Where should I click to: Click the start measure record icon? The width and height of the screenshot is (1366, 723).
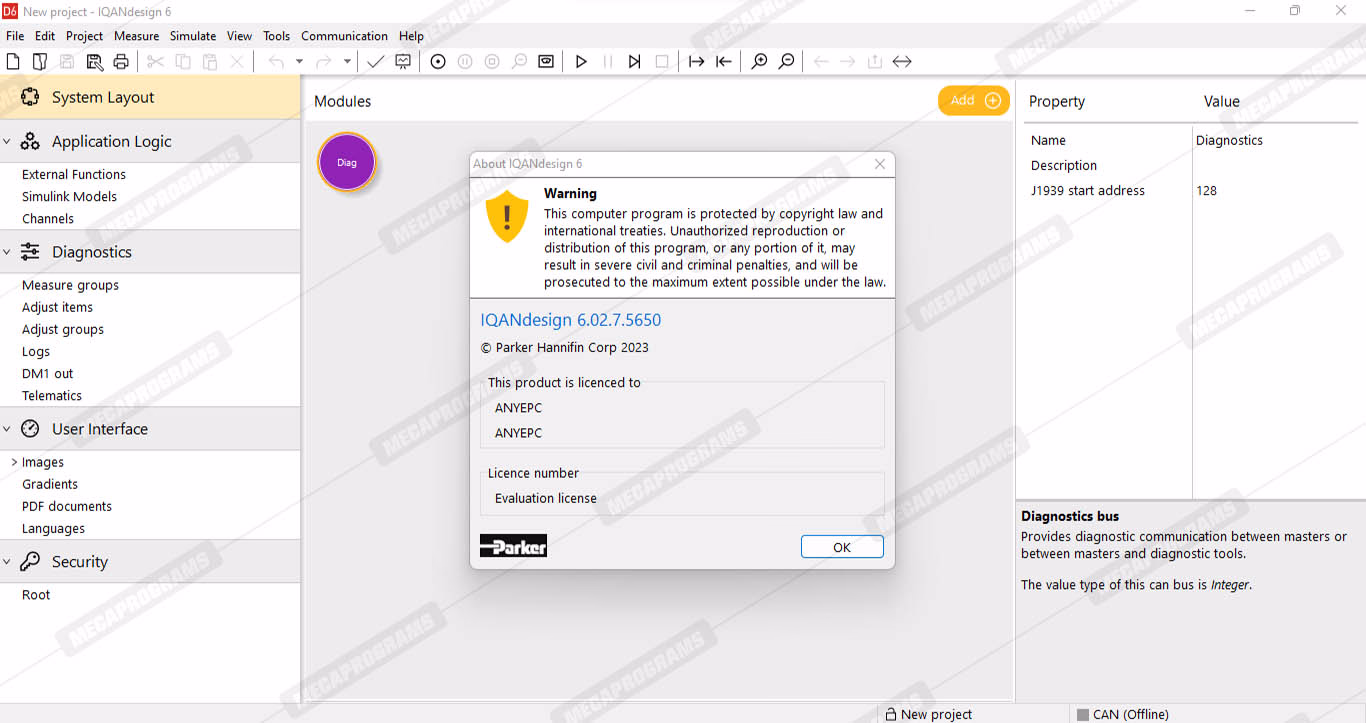coord(438,62)
